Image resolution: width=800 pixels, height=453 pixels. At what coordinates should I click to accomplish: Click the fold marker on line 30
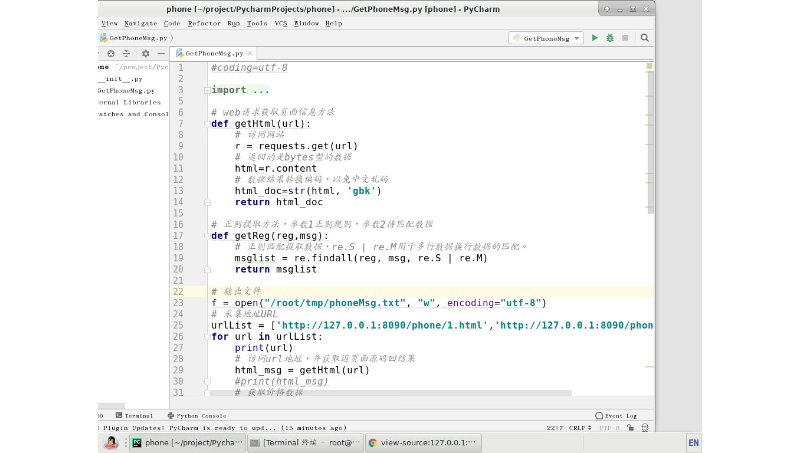[207, 382]
